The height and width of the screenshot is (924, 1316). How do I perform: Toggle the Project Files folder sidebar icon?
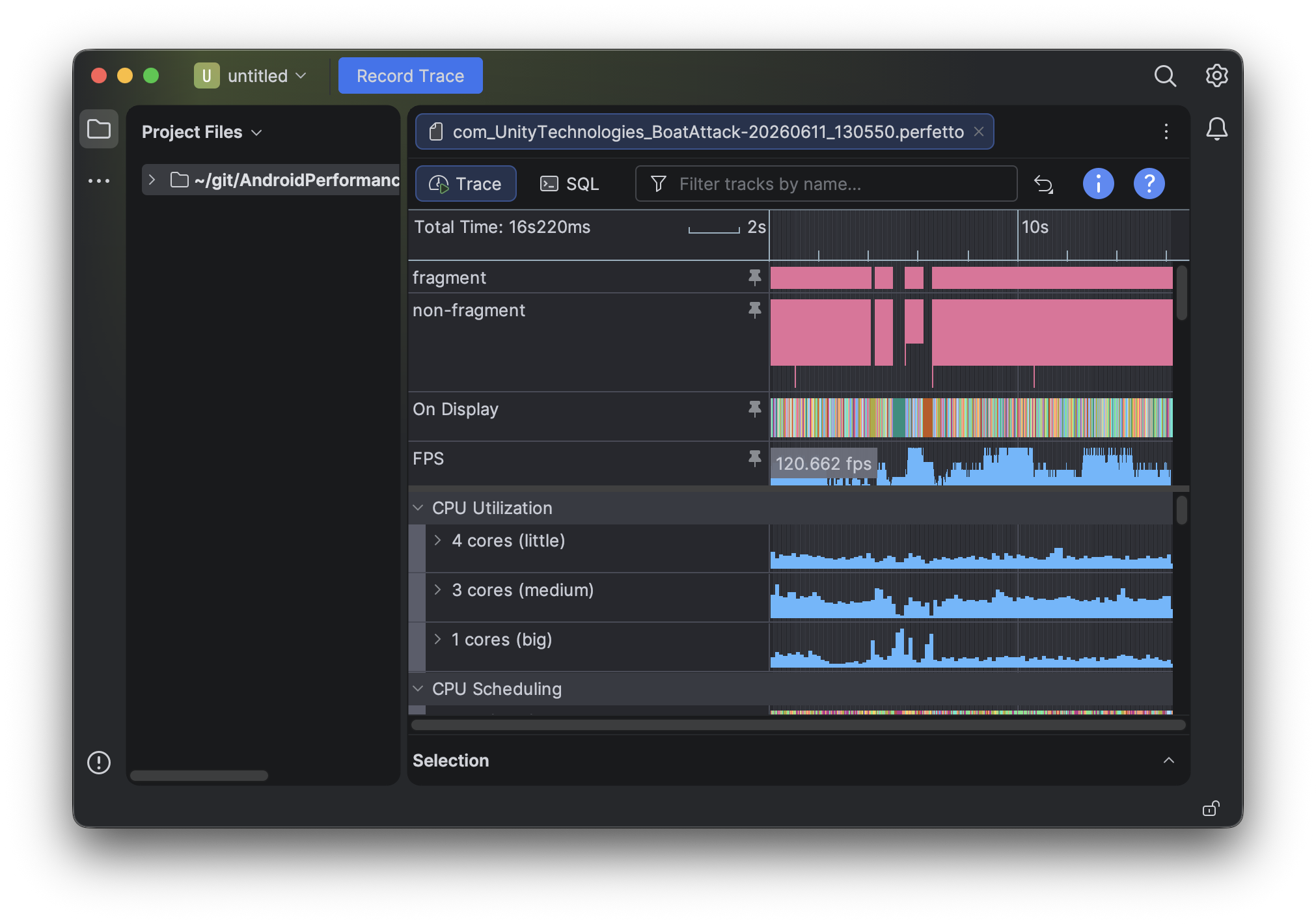(99, 129)
